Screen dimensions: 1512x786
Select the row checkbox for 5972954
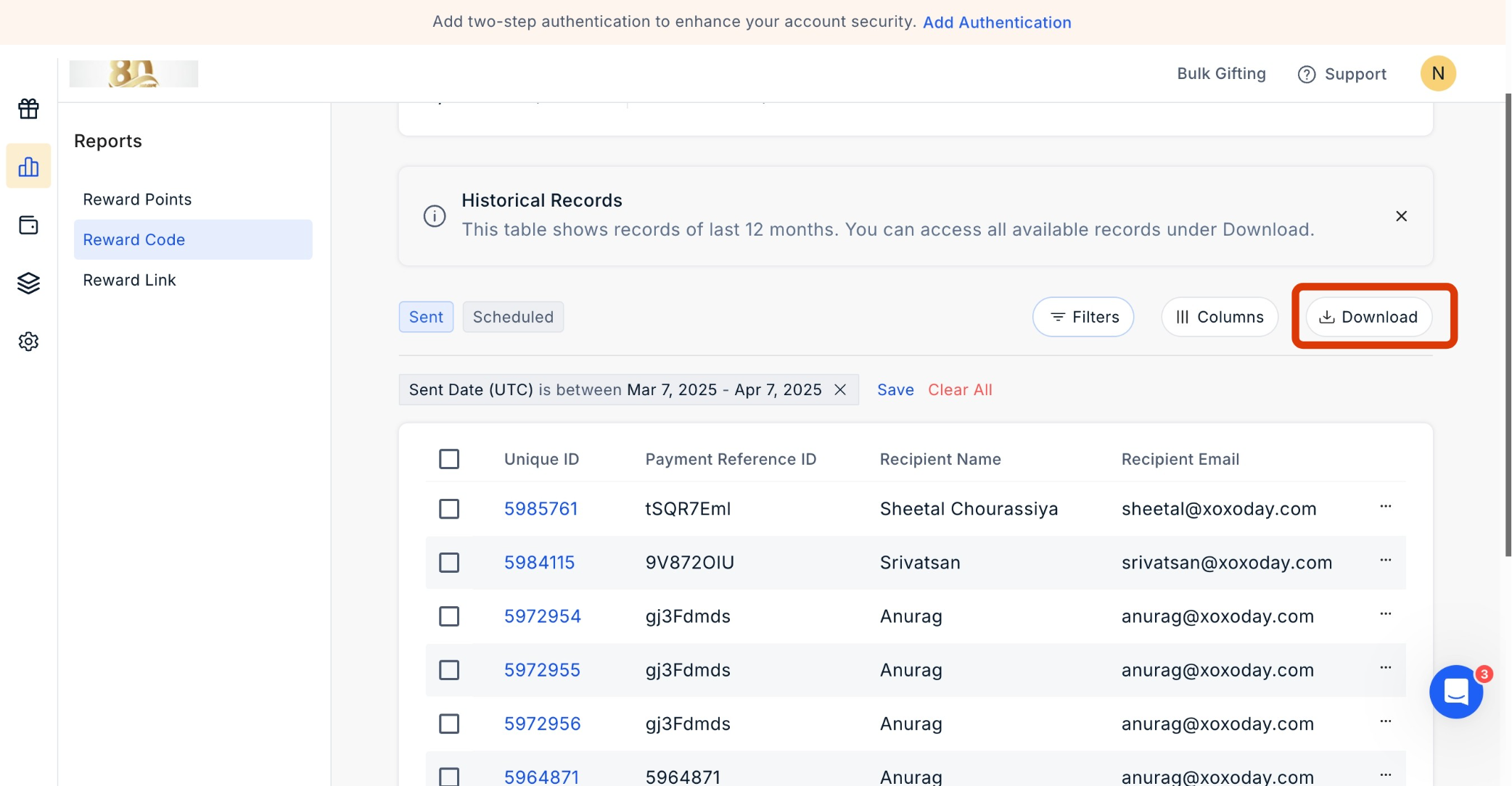coord(449,616)
